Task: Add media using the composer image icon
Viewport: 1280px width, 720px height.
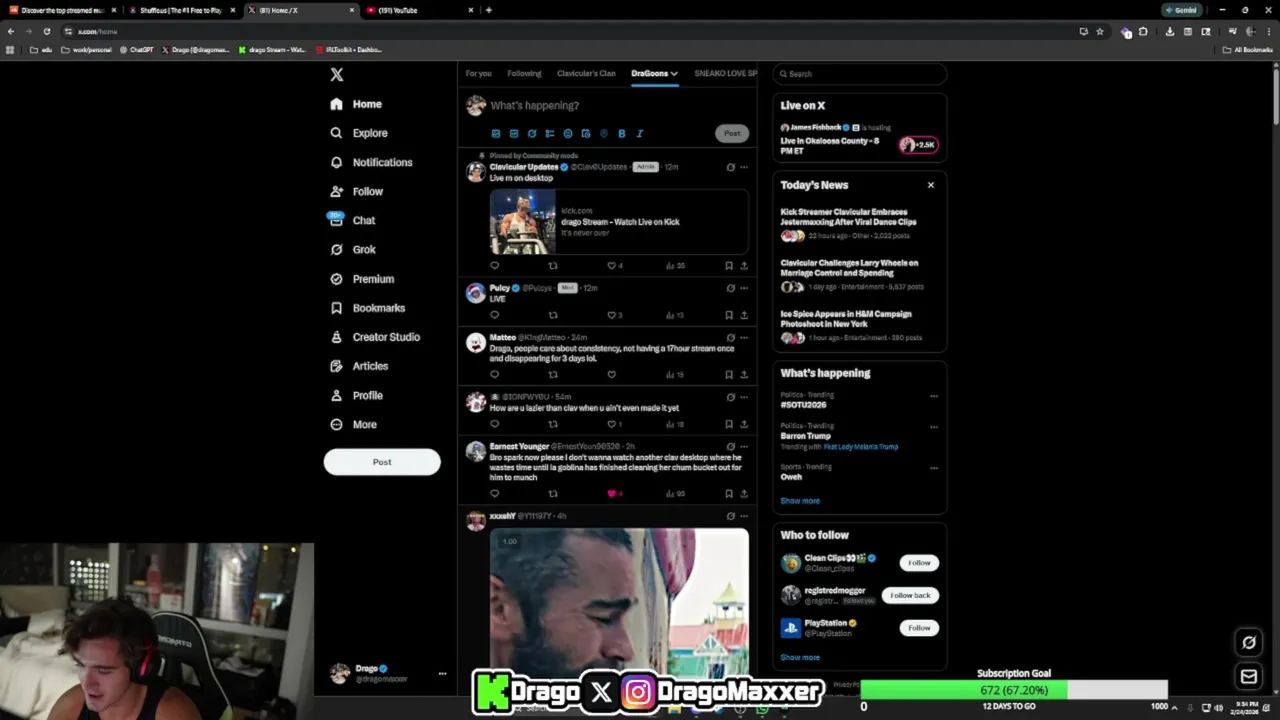Action: click(x=496, y=133)
